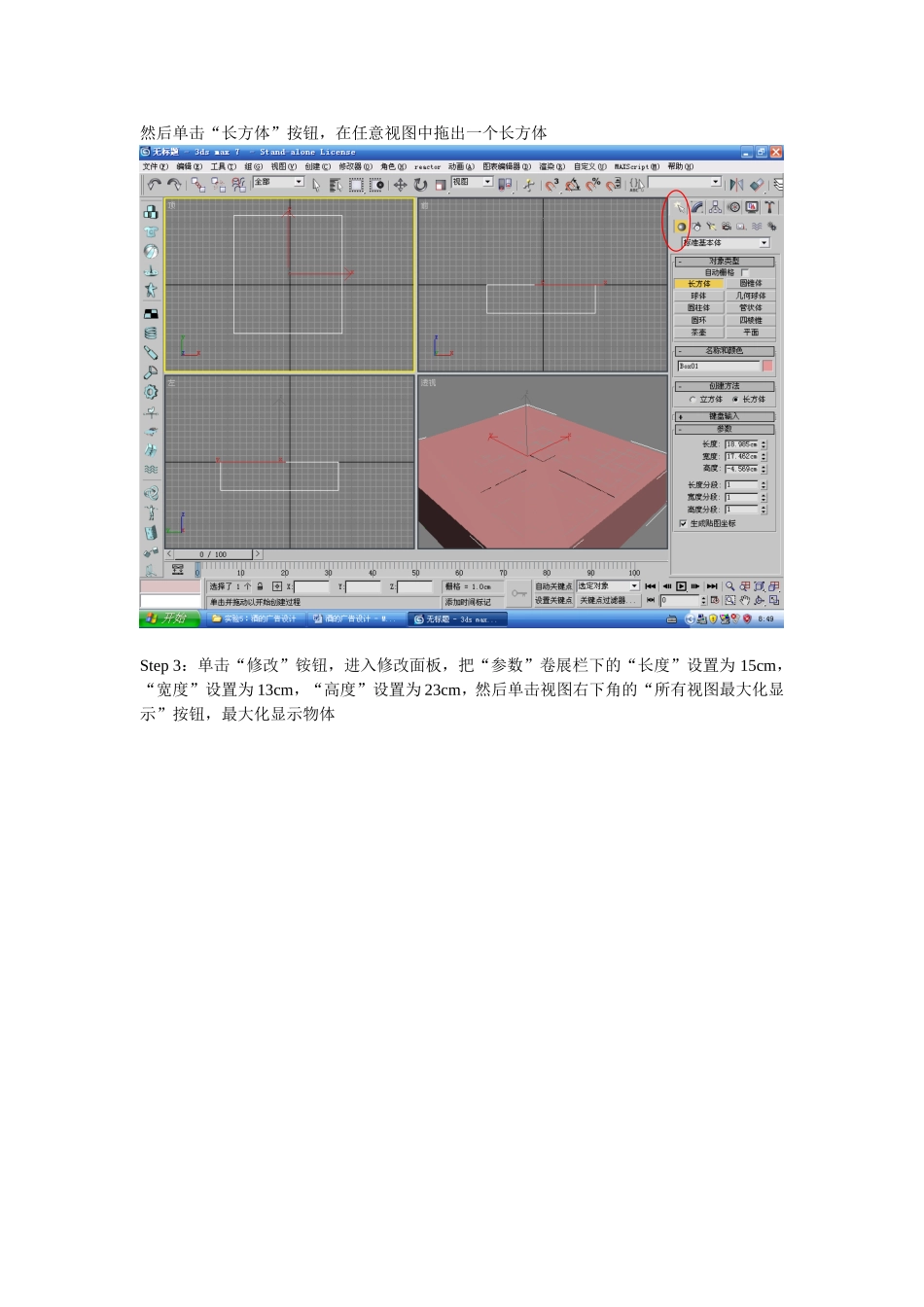The image size is (924, 1307).
Task: Open the 全部 selection filter dropdown
Action: tap(278, 182)
